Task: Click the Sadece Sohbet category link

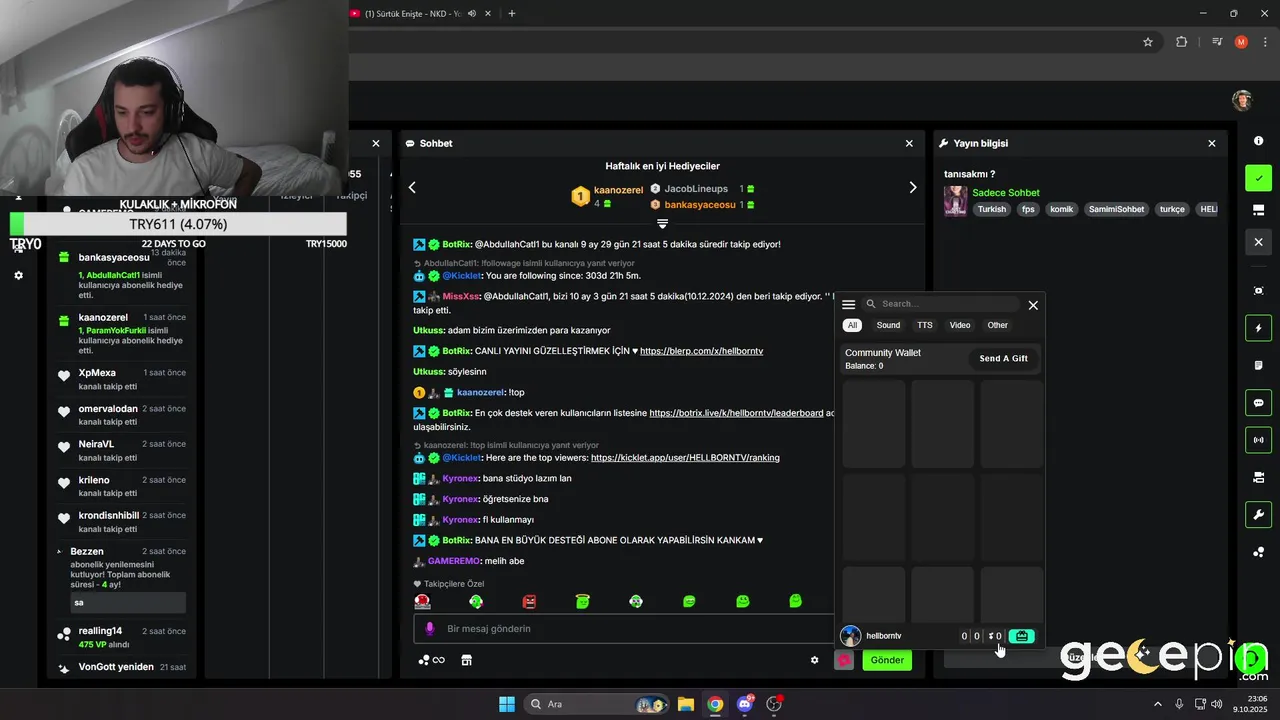Action: pyautogui.click(x=1006, y=193)
